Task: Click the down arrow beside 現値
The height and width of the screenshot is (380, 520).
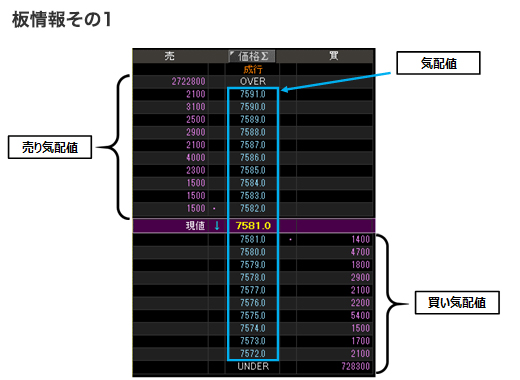Action: pyautogui.click(x=217, y=226)
